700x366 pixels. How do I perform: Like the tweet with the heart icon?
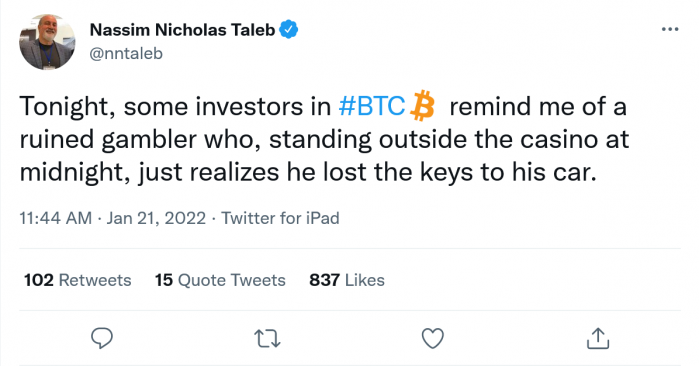[433, 338]
